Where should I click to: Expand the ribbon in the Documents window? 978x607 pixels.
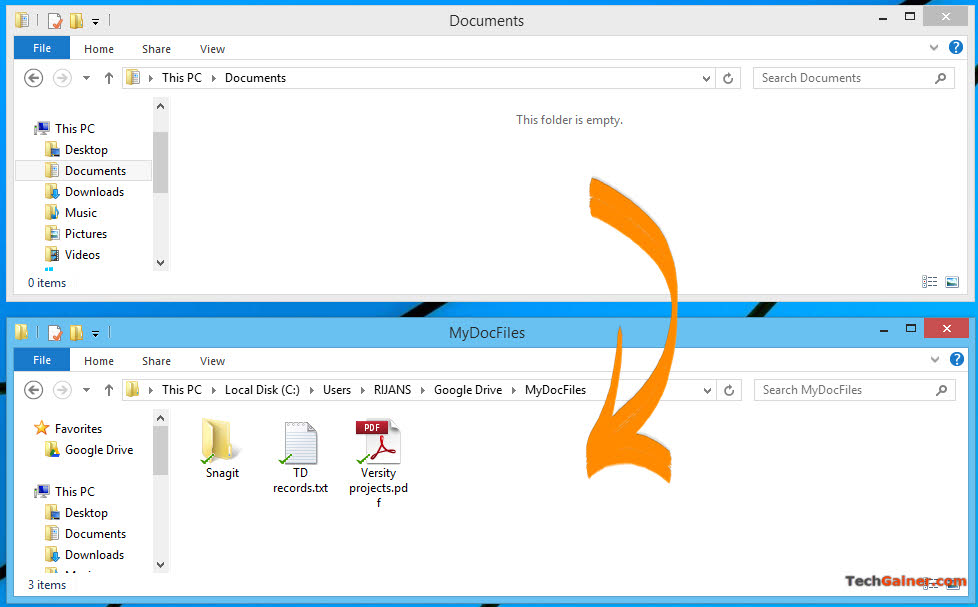935,48
